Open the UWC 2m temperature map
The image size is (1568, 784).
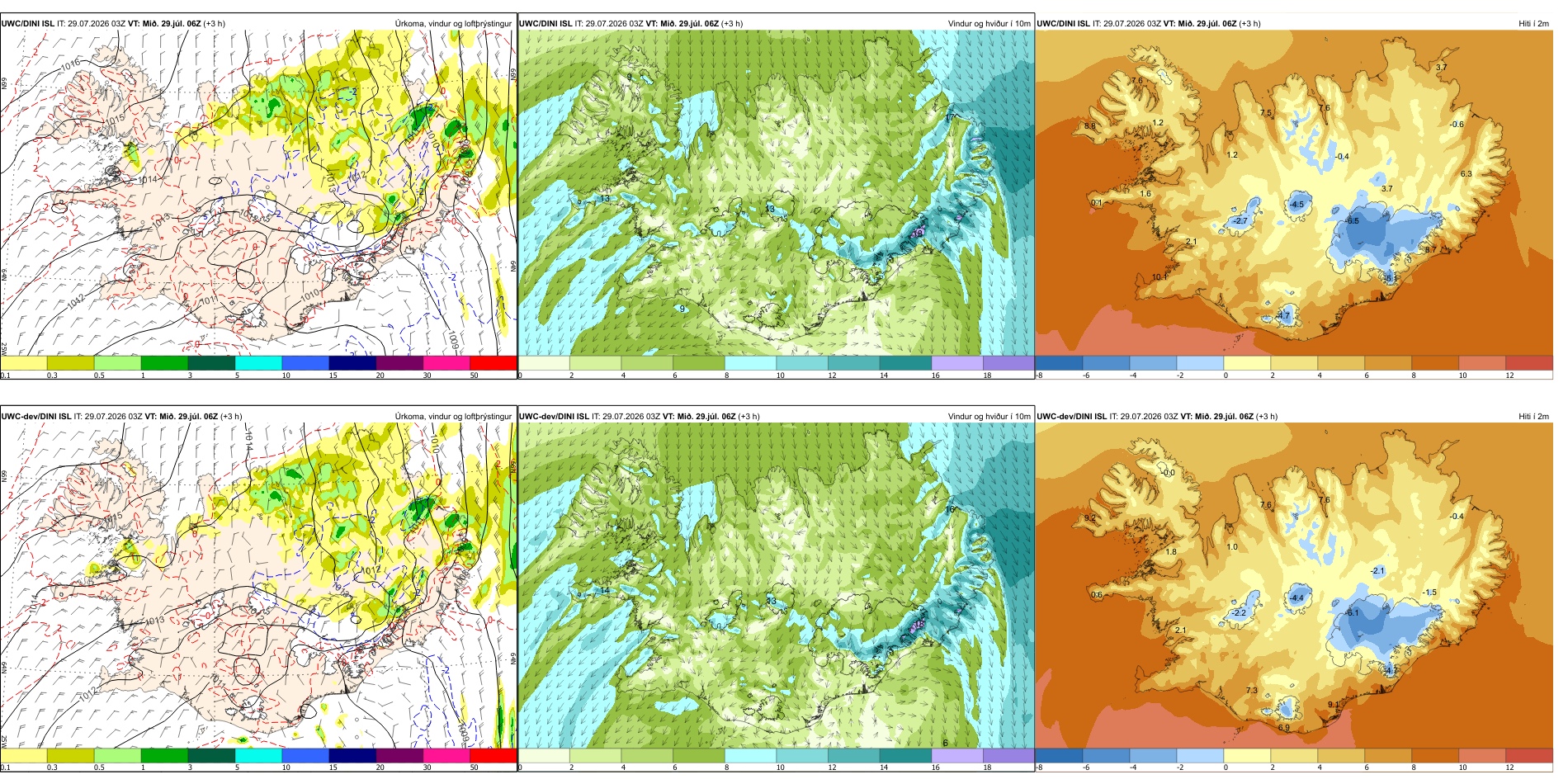[x=1294, y=193]
